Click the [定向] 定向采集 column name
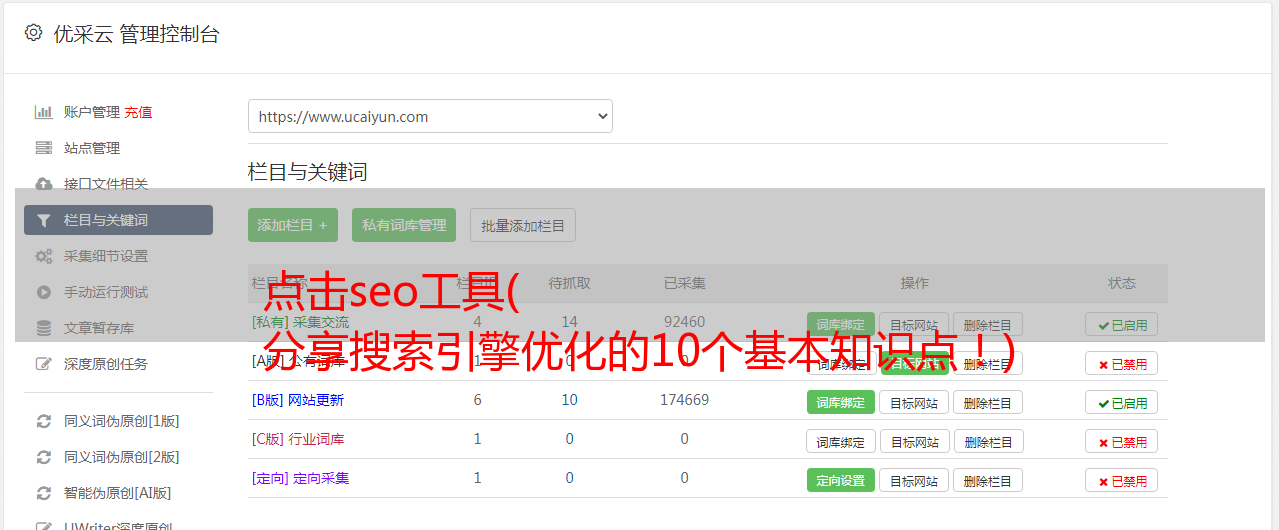This screenshot has height=530, width=1279. [300, 478]
